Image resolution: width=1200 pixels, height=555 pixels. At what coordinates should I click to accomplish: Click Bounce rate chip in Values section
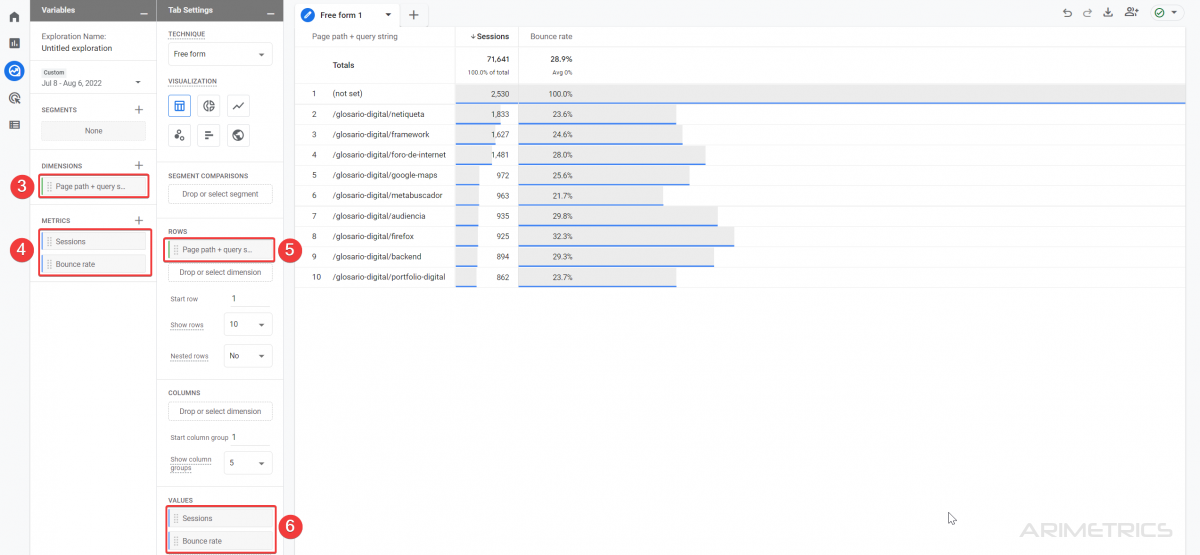point(220,541)
